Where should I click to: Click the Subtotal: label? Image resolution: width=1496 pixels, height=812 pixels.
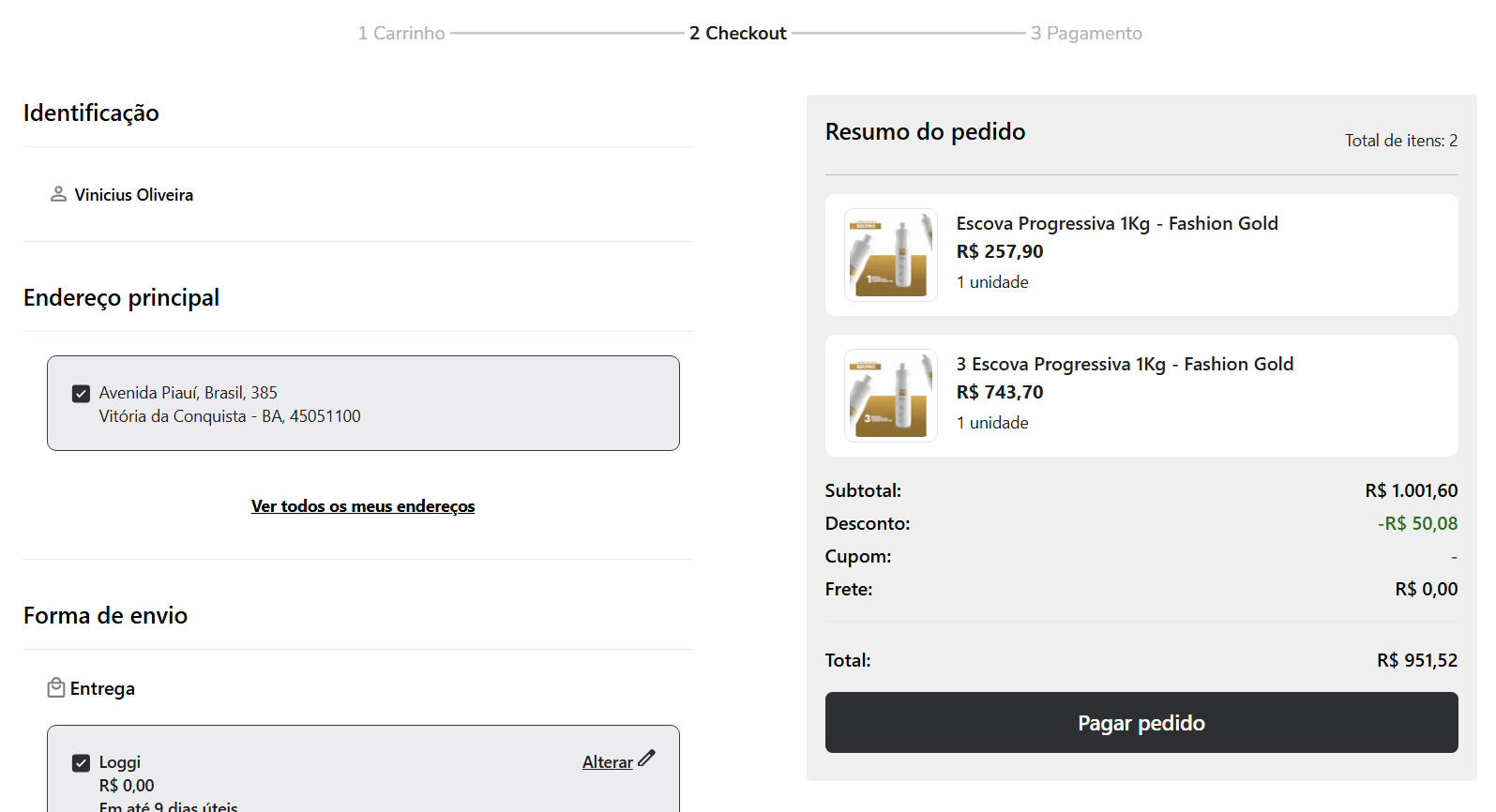(863, 490)
